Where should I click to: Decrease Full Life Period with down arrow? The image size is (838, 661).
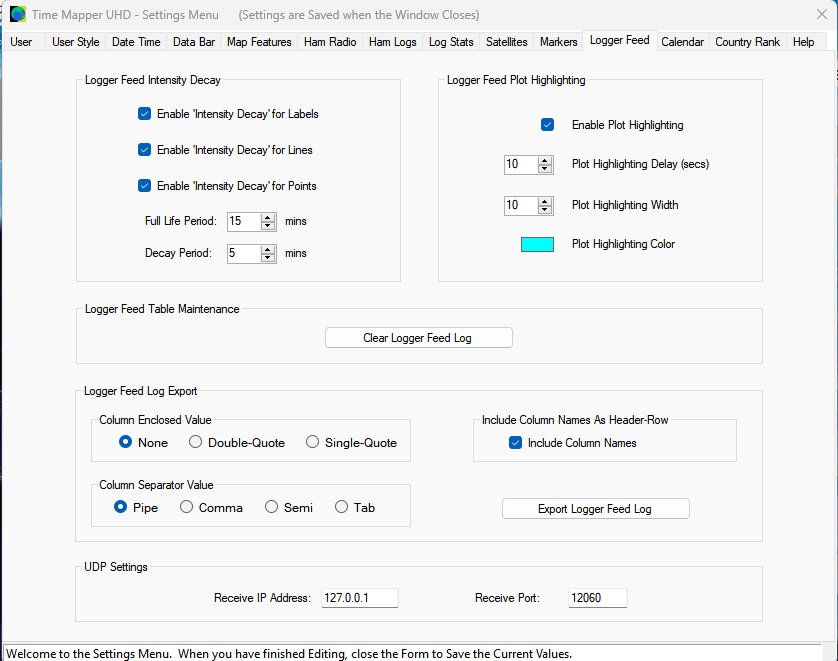coord(268,225)
